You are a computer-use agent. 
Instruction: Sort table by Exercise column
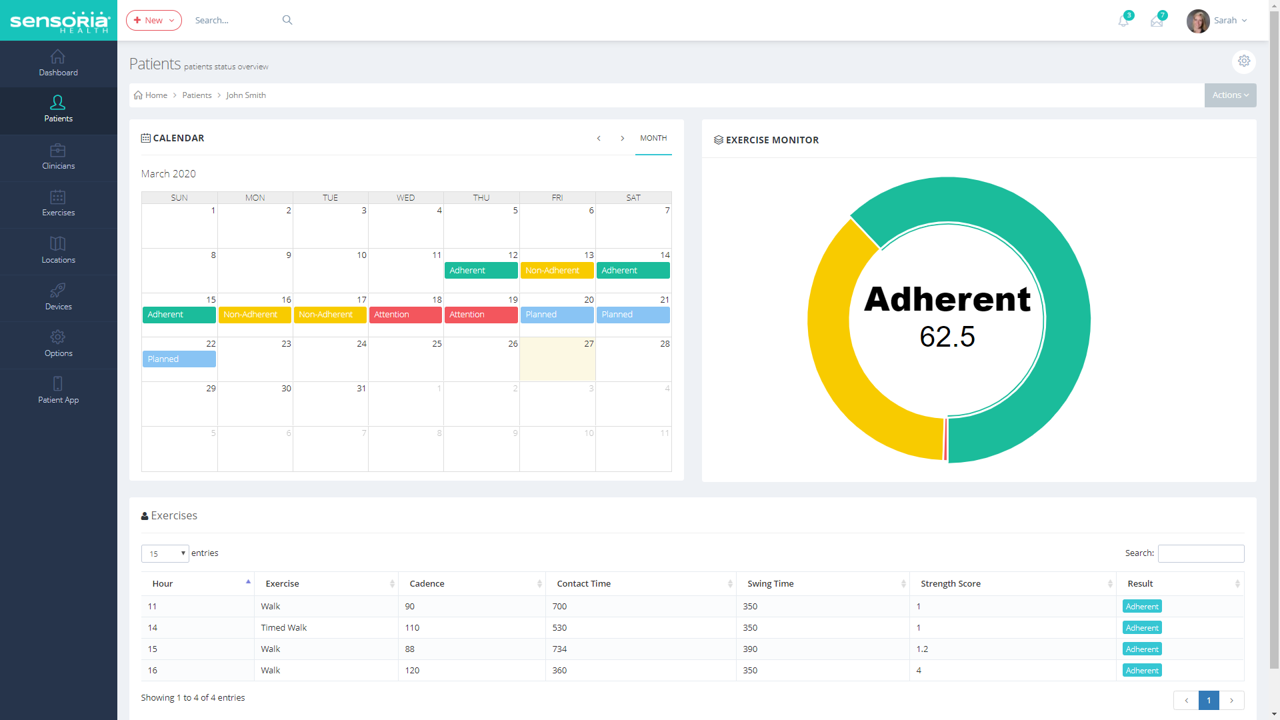[327, 583]
